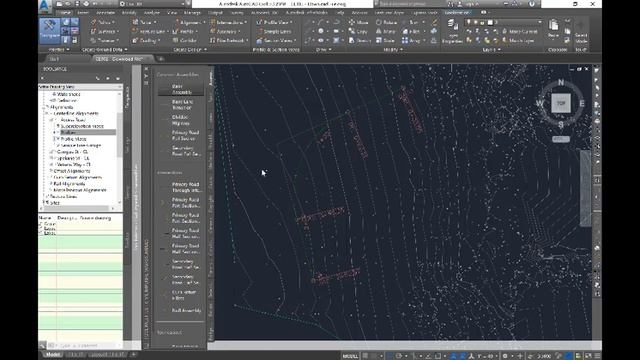The image size is (640, 360).
Task: Toggle the MODEL space status button
Action: [x=350, y=356]
